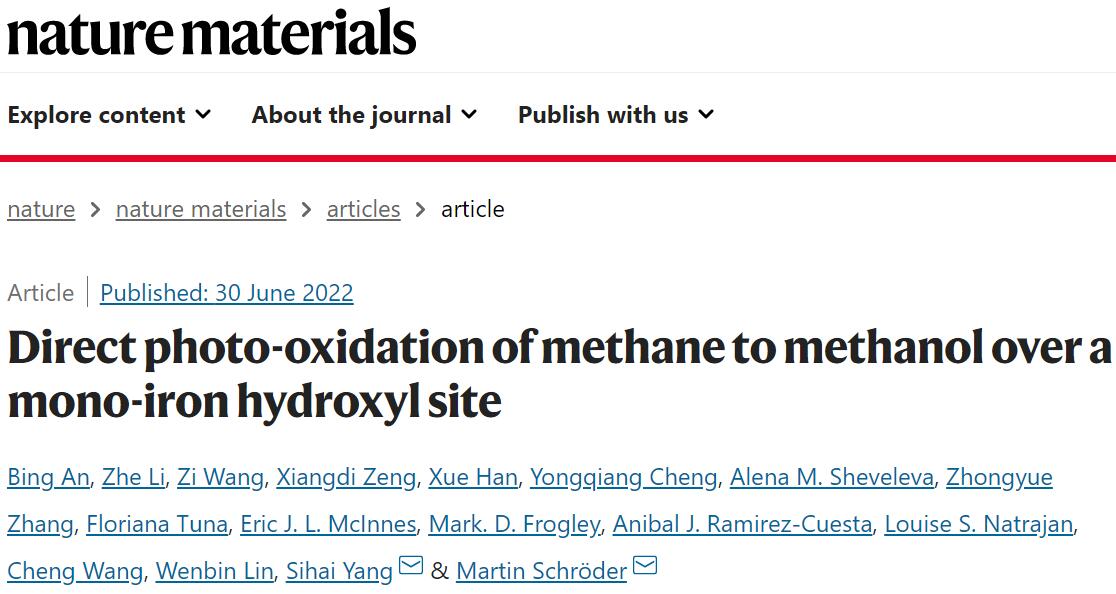This screenshot has height=594, width=1116.
Task: Expand the Publish with us dropdown chevron
Action: click(705, 114)
